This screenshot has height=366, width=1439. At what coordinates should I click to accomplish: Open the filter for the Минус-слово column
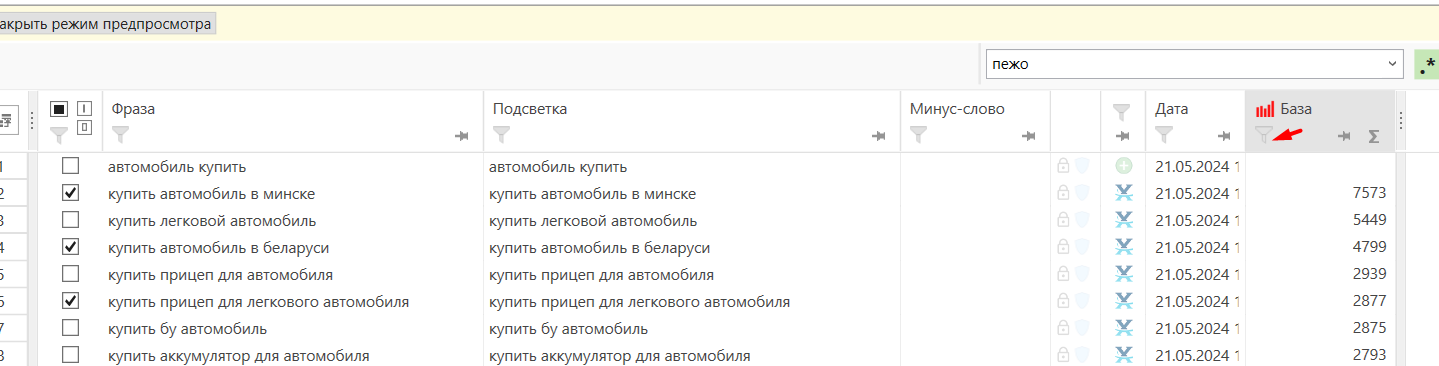tap(918, 134)
